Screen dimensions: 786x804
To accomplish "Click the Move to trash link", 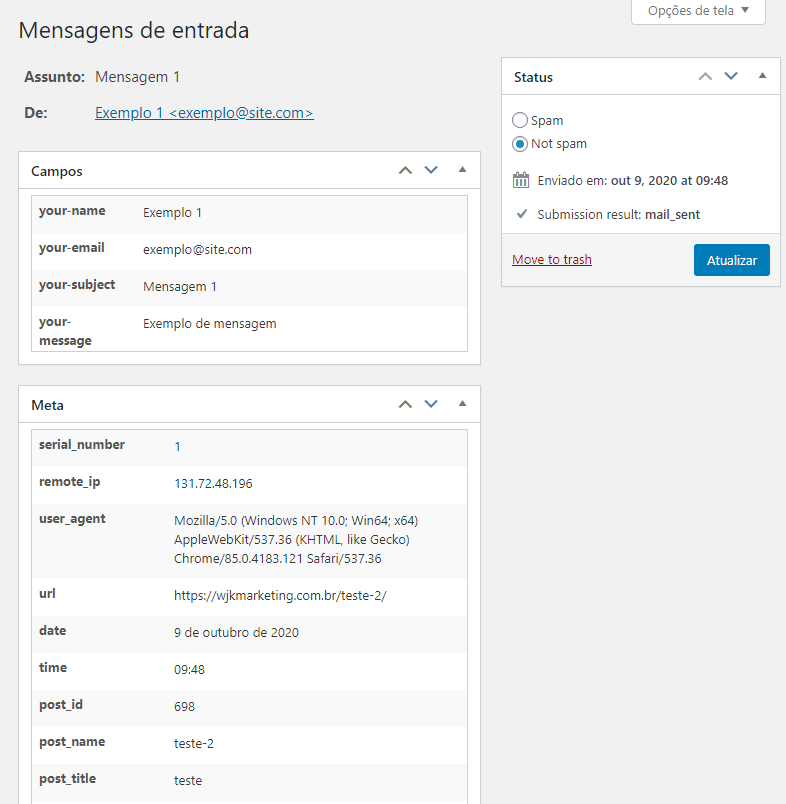I will pyautogui.click(x=552, y=260).
